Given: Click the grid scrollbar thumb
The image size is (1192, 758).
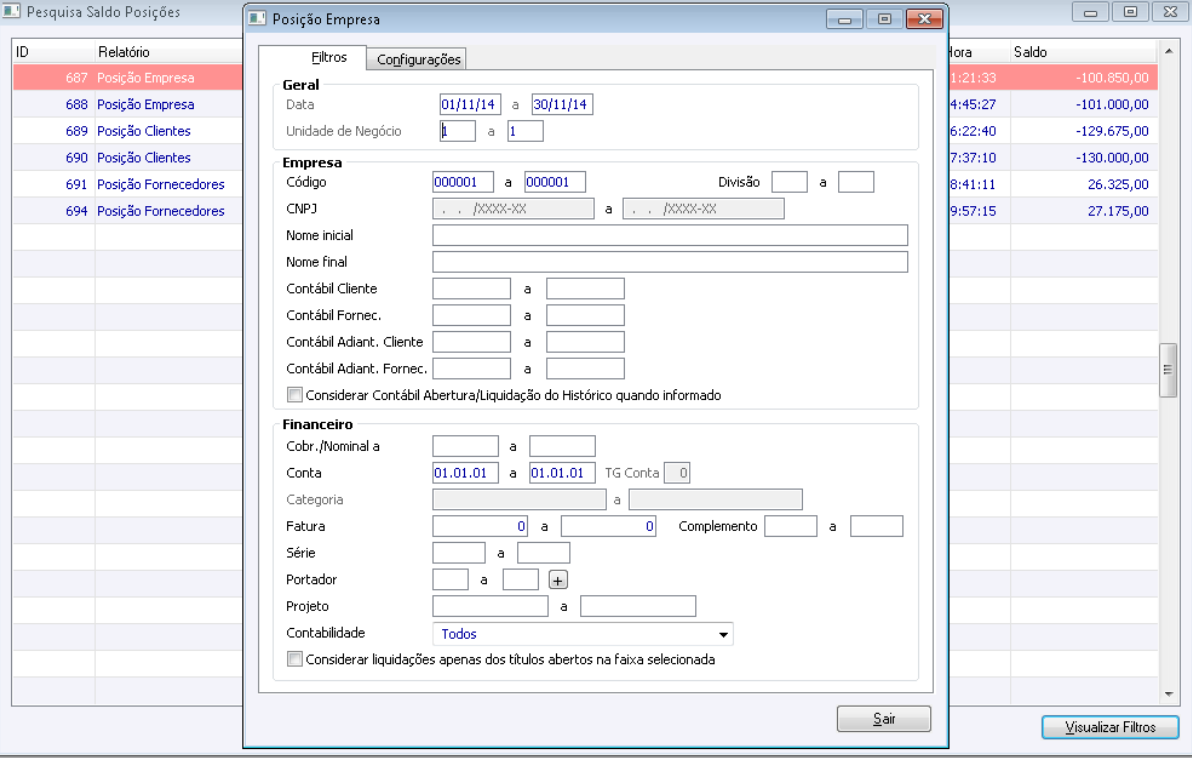Looking at the screenshot, I should [1168, 370].
